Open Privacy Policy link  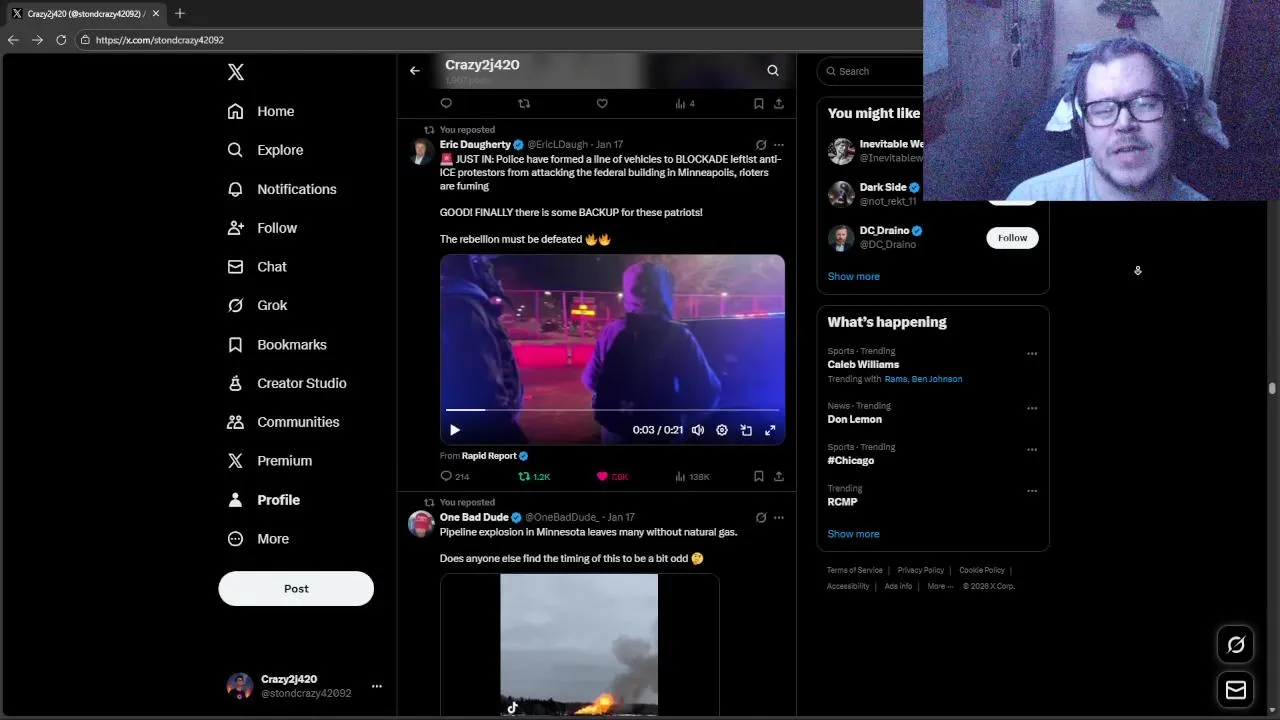click(921, 570)
